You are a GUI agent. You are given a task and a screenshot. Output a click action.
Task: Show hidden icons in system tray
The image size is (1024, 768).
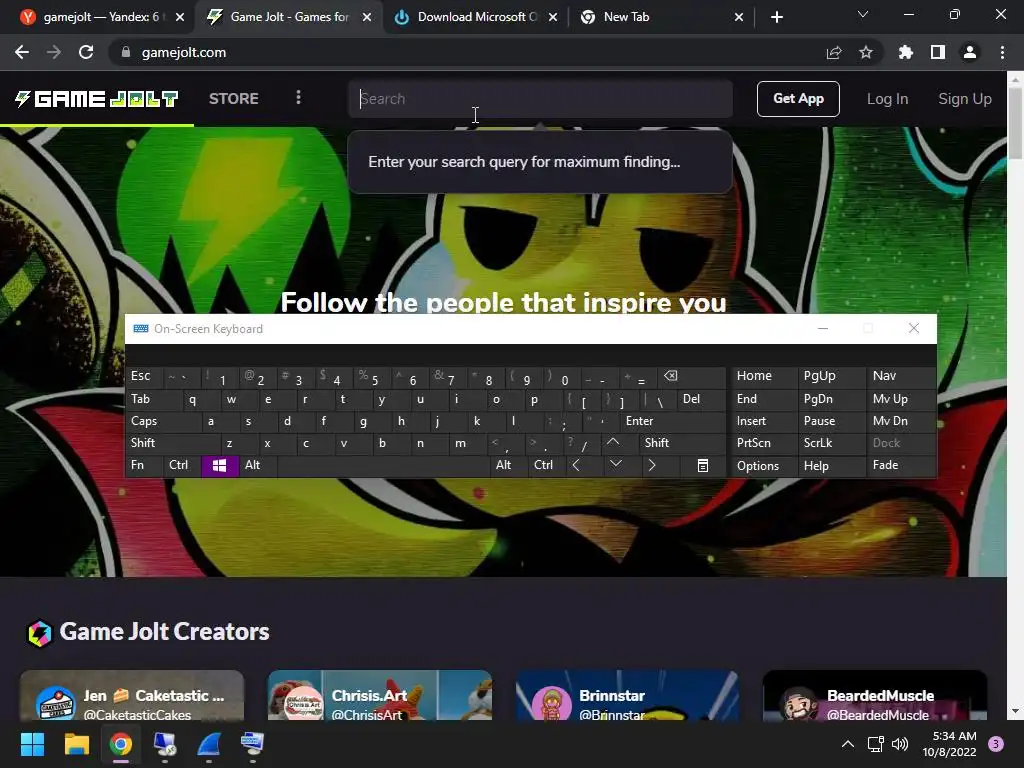pyautogui.click(x=848, y=744)
